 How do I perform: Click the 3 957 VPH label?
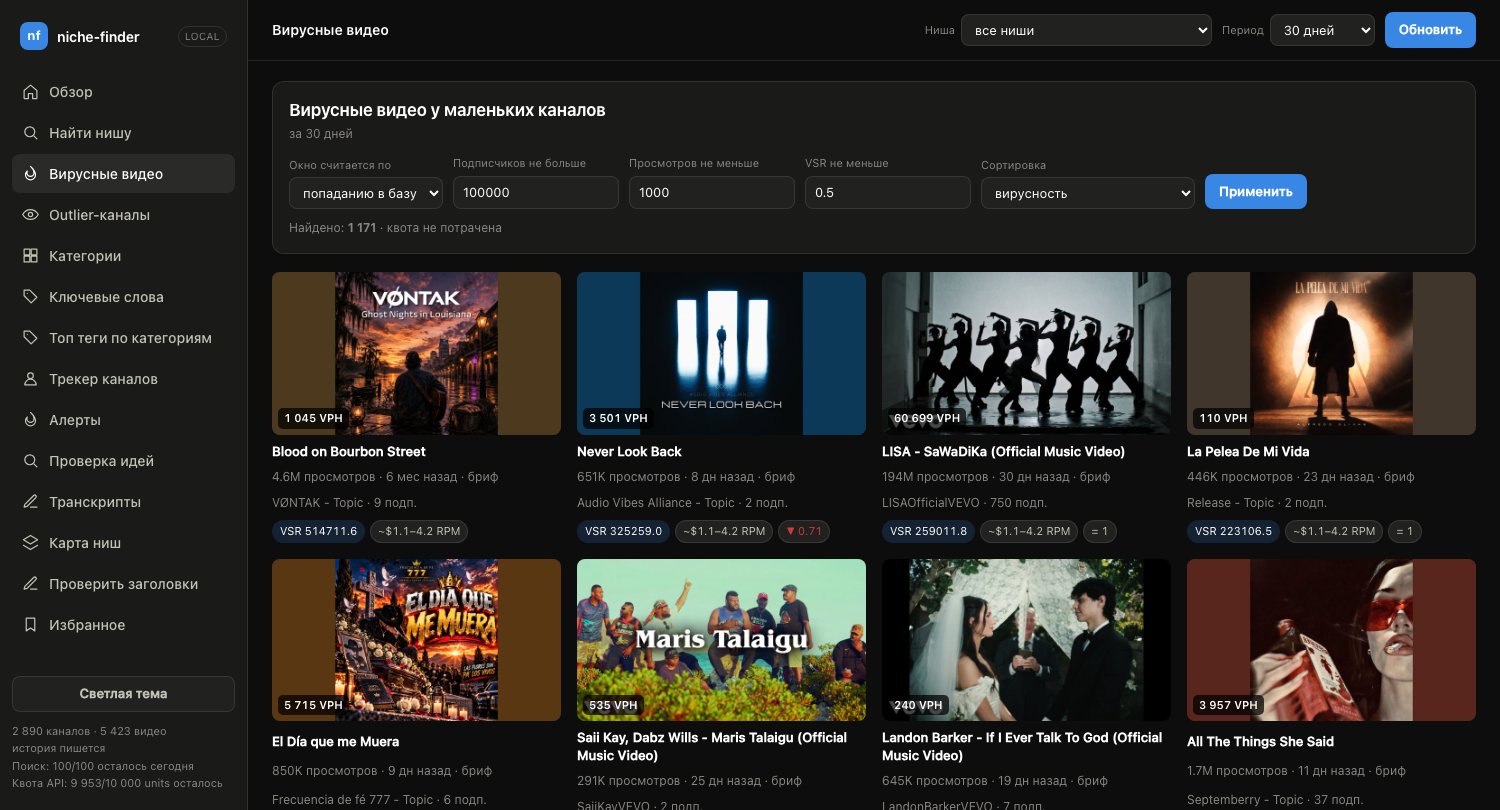tap(1228, 705)
